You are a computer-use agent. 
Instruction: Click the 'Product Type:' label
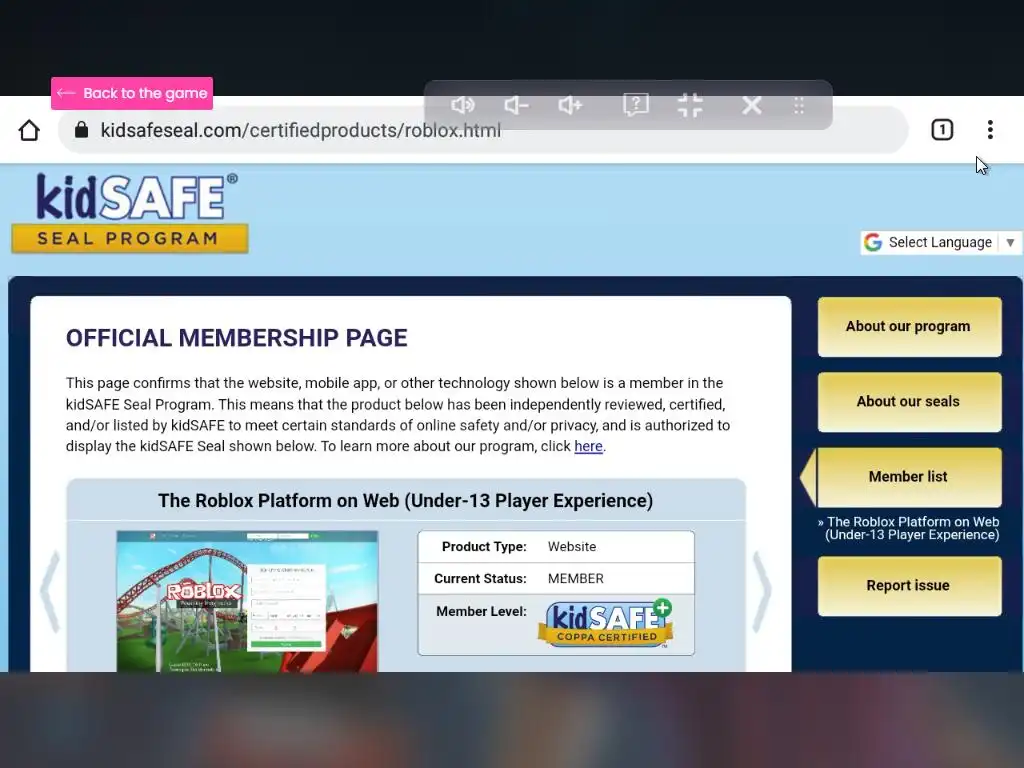point(484,547)
